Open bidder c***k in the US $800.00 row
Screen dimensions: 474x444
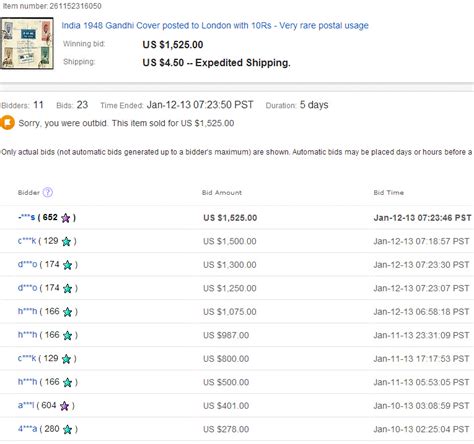coord(27,359)
